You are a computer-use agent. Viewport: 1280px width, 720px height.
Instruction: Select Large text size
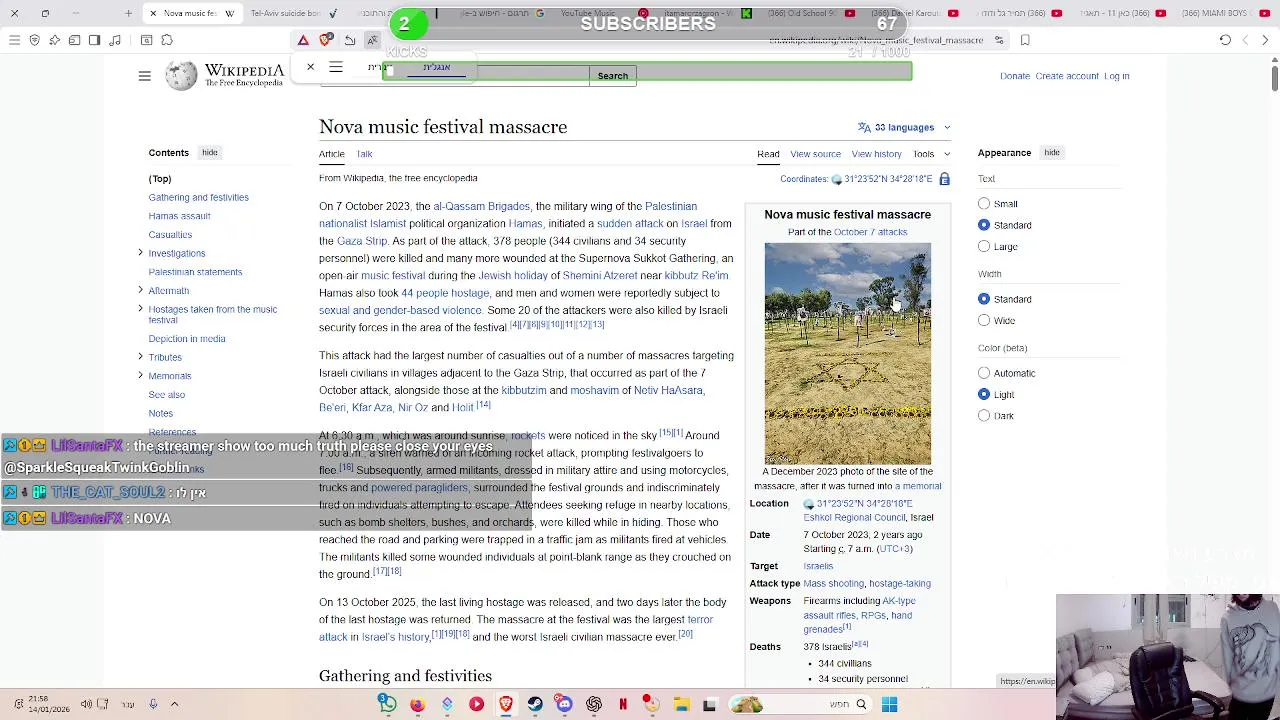984,246
